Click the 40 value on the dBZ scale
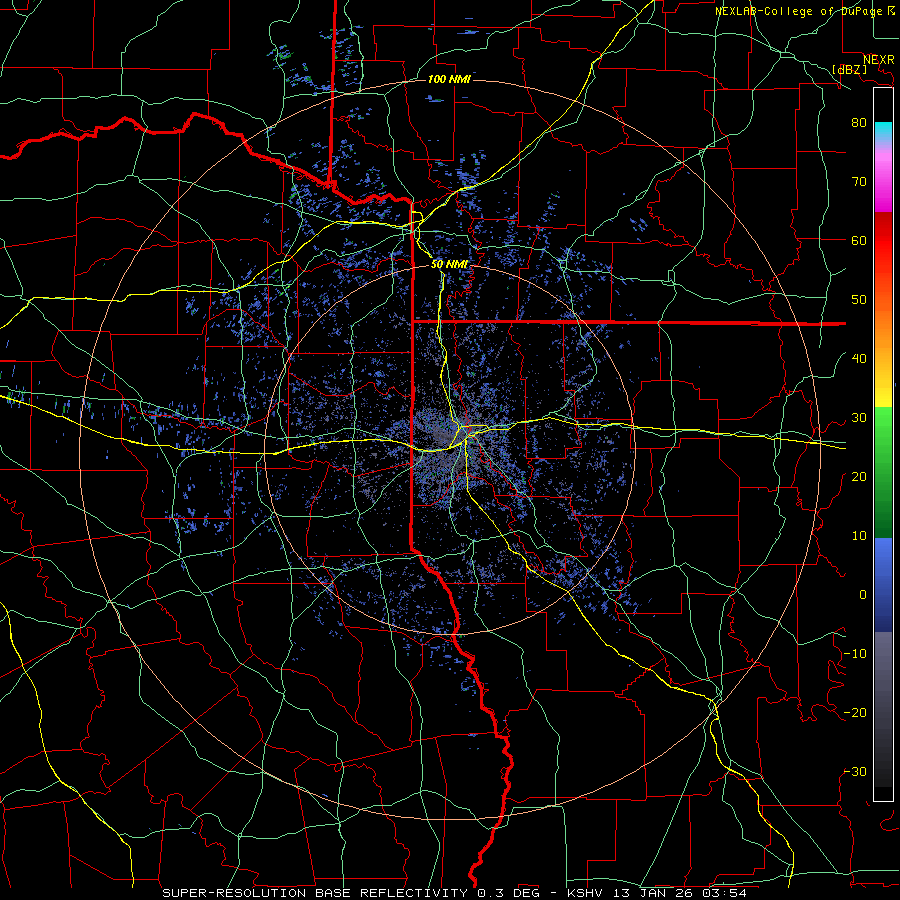Image resolution: width=900 pixels, height=900 pixels. (859, 359)
